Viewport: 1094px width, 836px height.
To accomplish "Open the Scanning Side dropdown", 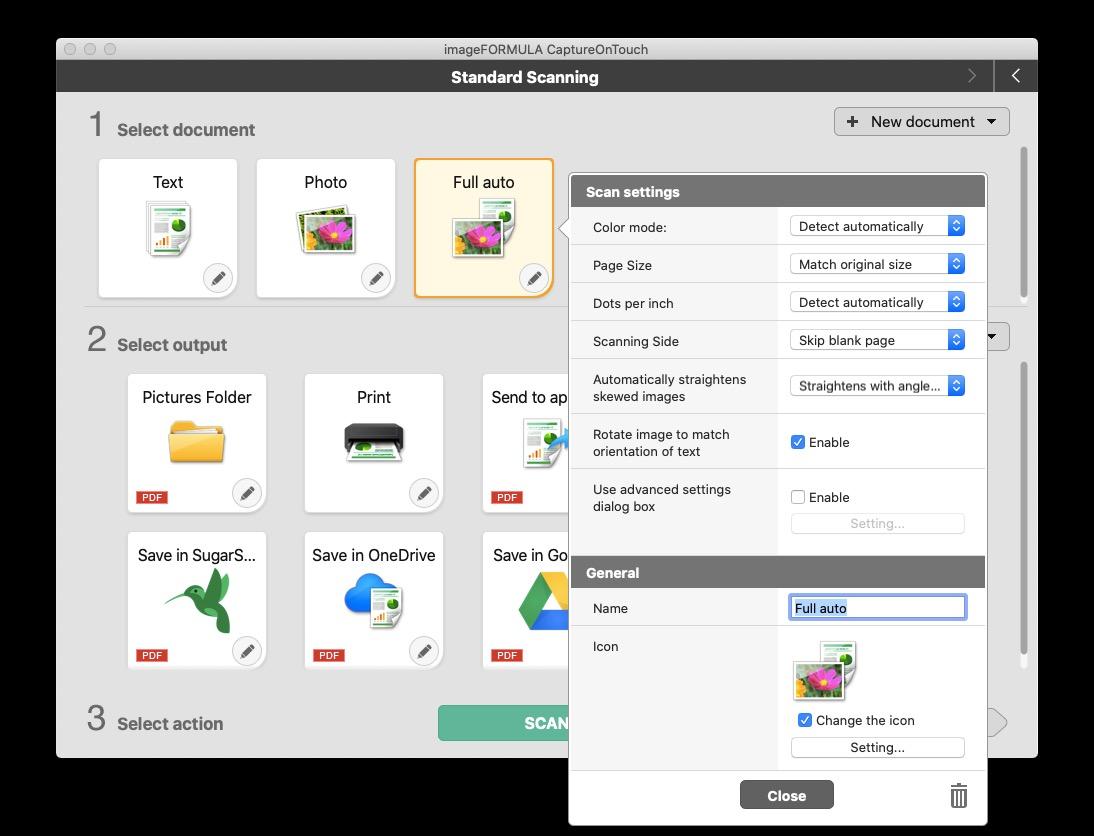I will click(x=877, y=340).
